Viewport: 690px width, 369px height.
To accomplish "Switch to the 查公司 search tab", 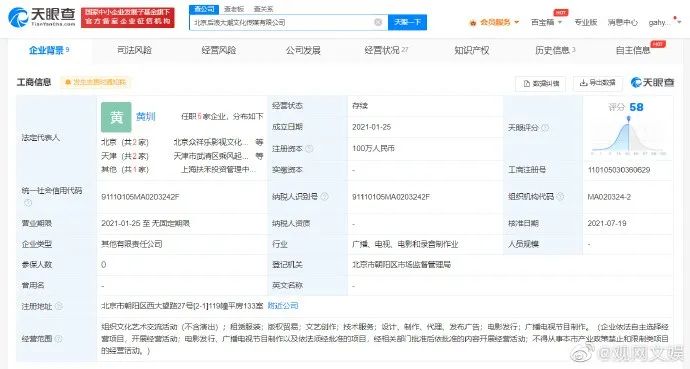I will pos(204,9).
